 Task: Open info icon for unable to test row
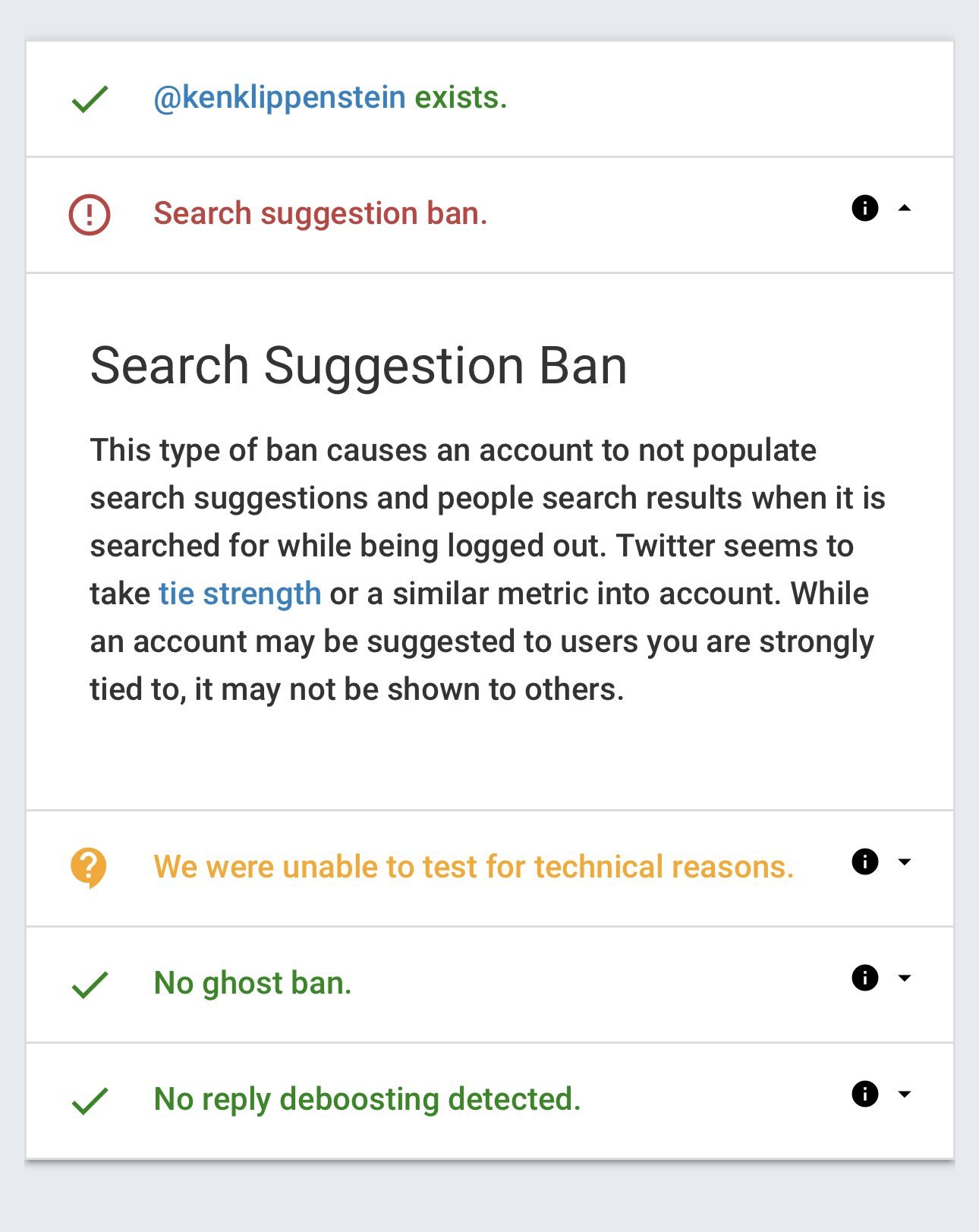pyautogui.click(x=865, y=862)
